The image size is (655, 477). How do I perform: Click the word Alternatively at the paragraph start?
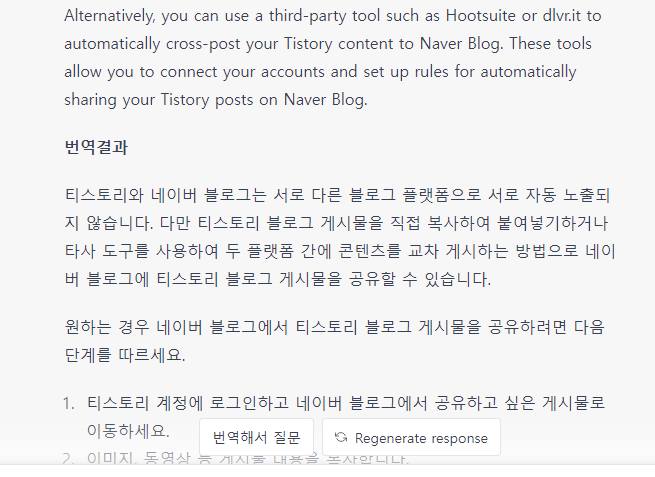[109, 16]
